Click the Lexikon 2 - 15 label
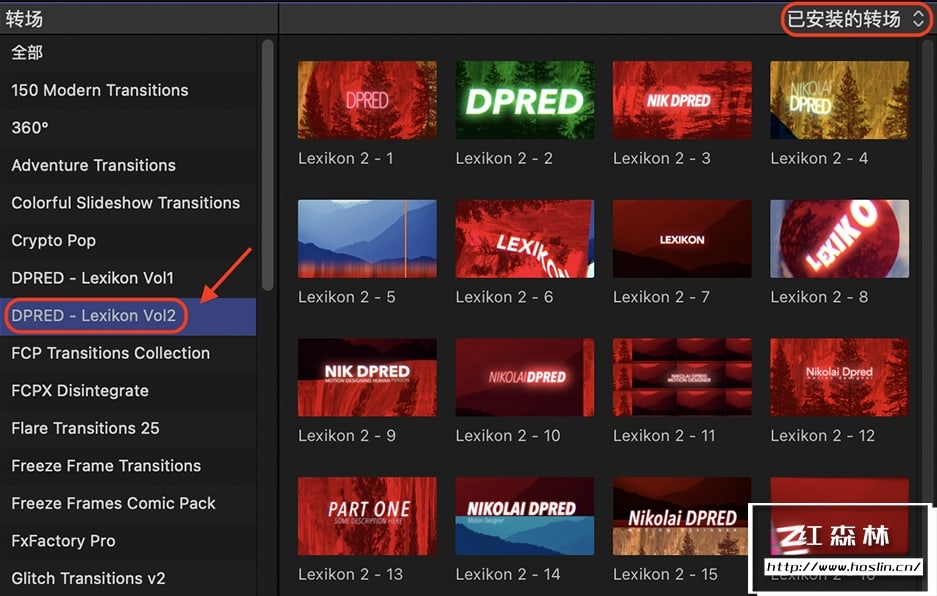Screen dimensions: 937x596 pos(665,574)
